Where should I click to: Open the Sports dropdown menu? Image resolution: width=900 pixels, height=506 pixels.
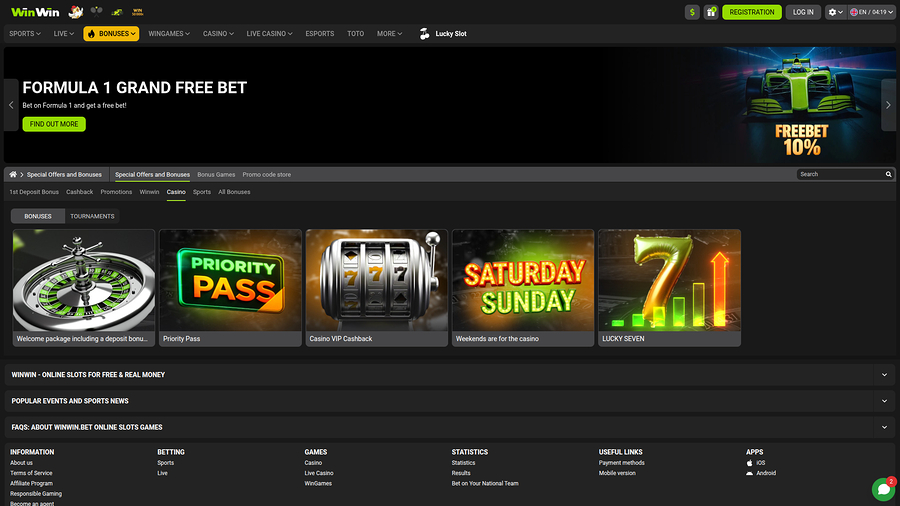[25, 34]
